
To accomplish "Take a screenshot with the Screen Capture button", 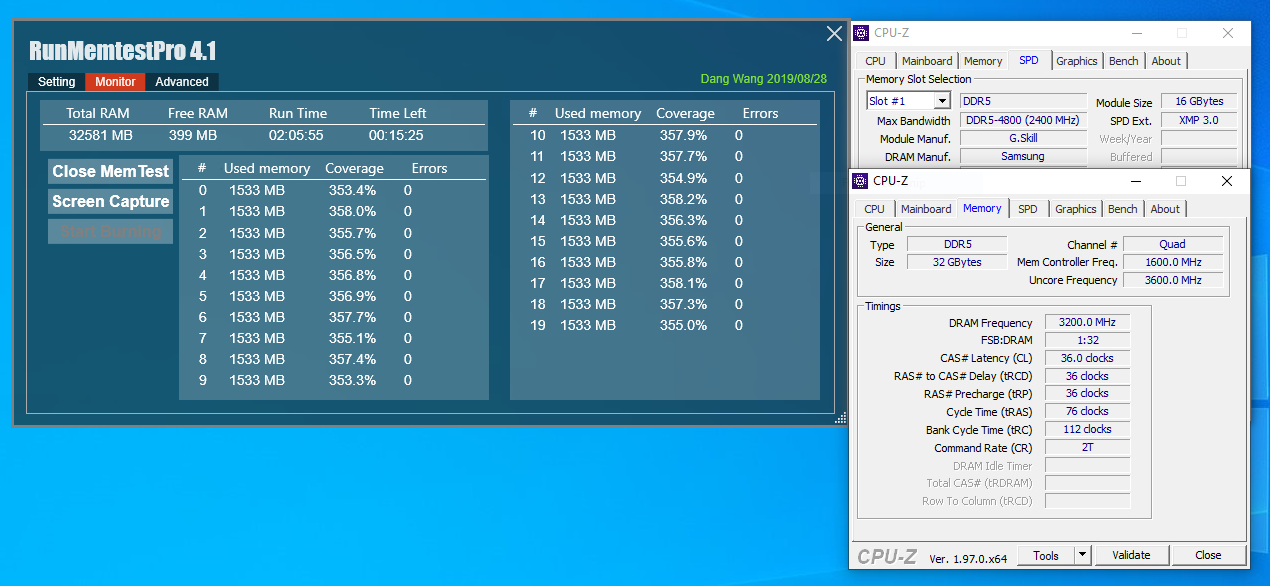I will [111, 201].
